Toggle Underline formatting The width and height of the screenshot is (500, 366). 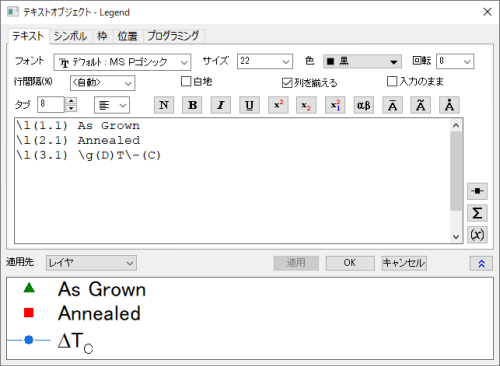(x=249, y=105)
